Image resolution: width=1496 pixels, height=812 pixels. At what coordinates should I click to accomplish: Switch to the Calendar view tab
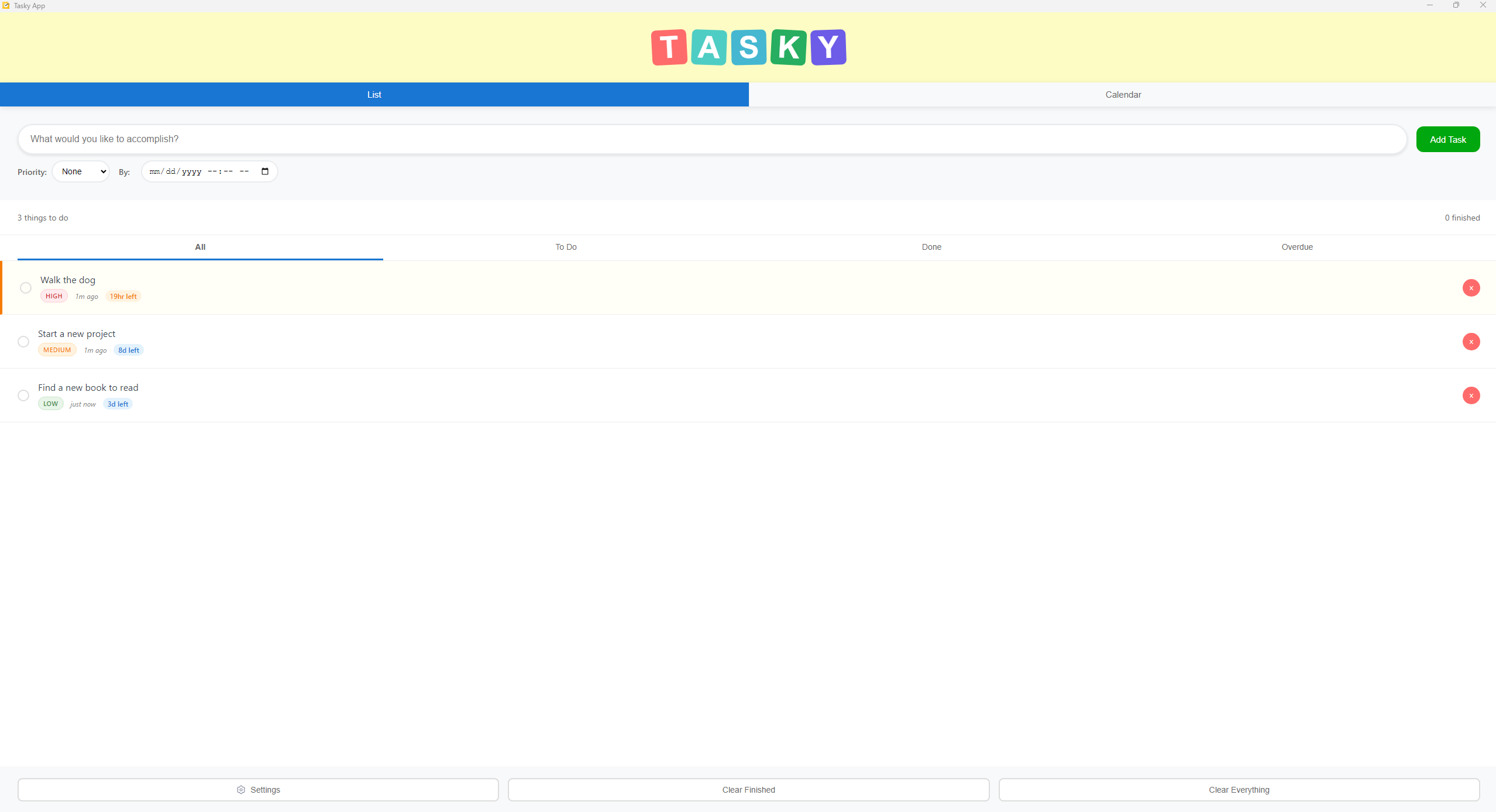tap(1122, 95)
